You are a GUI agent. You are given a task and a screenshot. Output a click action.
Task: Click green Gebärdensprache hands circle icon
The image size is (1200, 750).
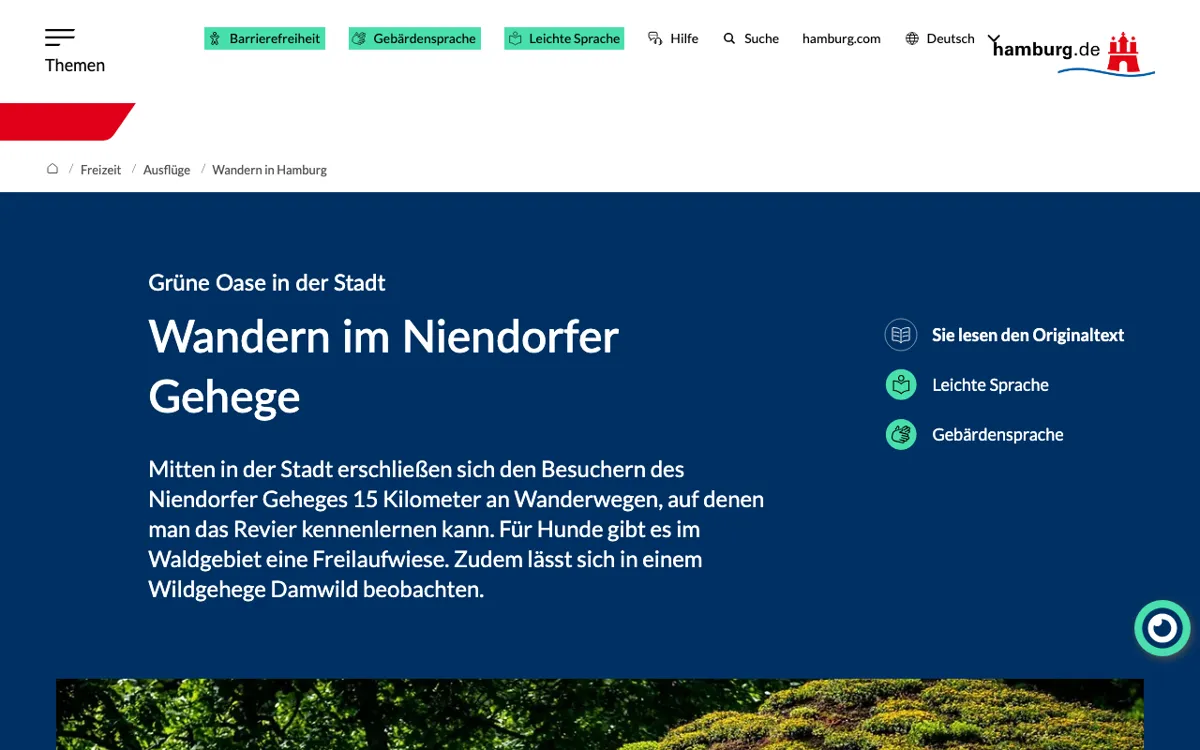tap(901, 435)
